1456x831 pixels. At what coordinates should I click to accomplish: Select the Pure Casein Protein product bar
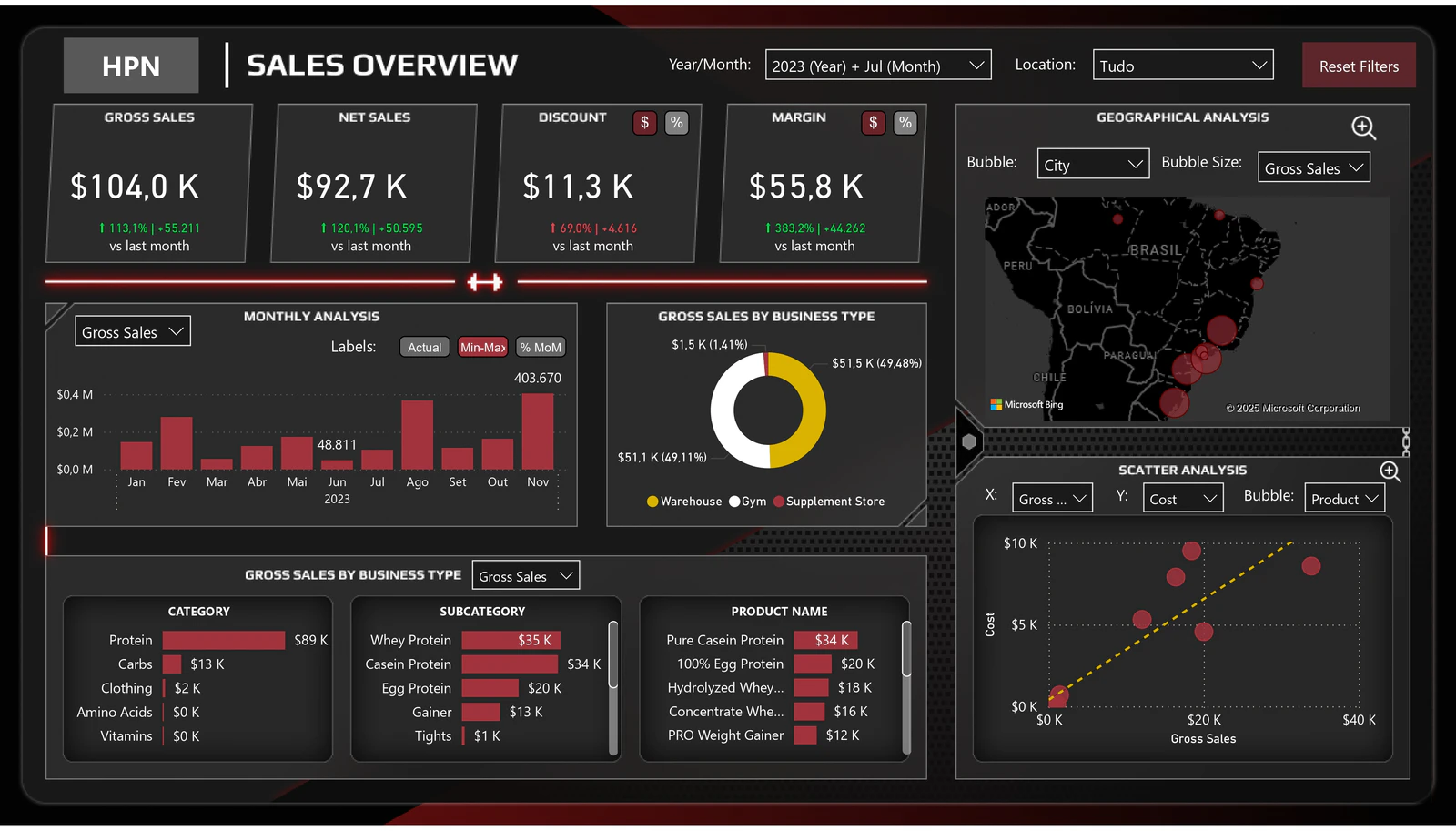tap(825, 640)
